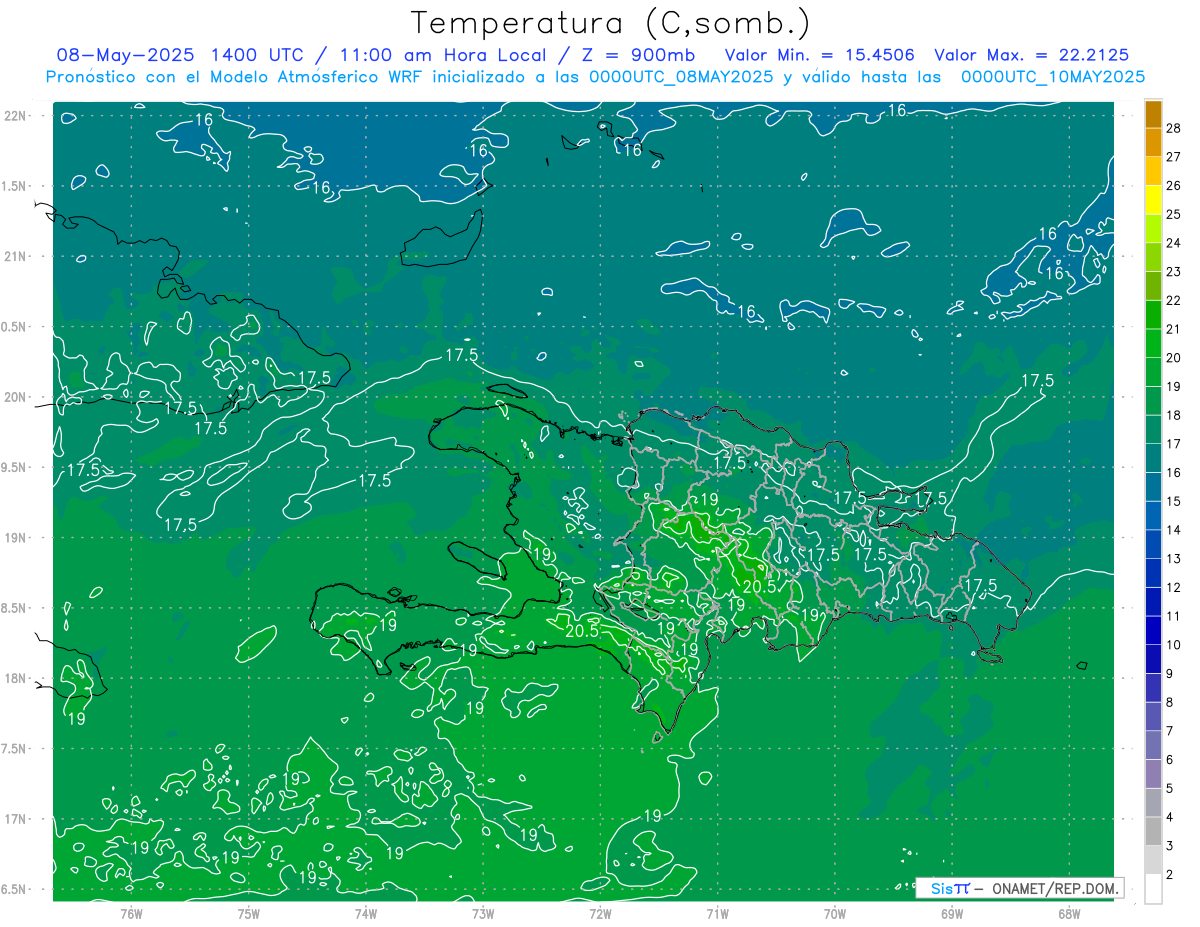Click the '69W' longitude label
The width and height of the screenshot is (1200, 927).
pyautogui.click(x=952, y=913)
